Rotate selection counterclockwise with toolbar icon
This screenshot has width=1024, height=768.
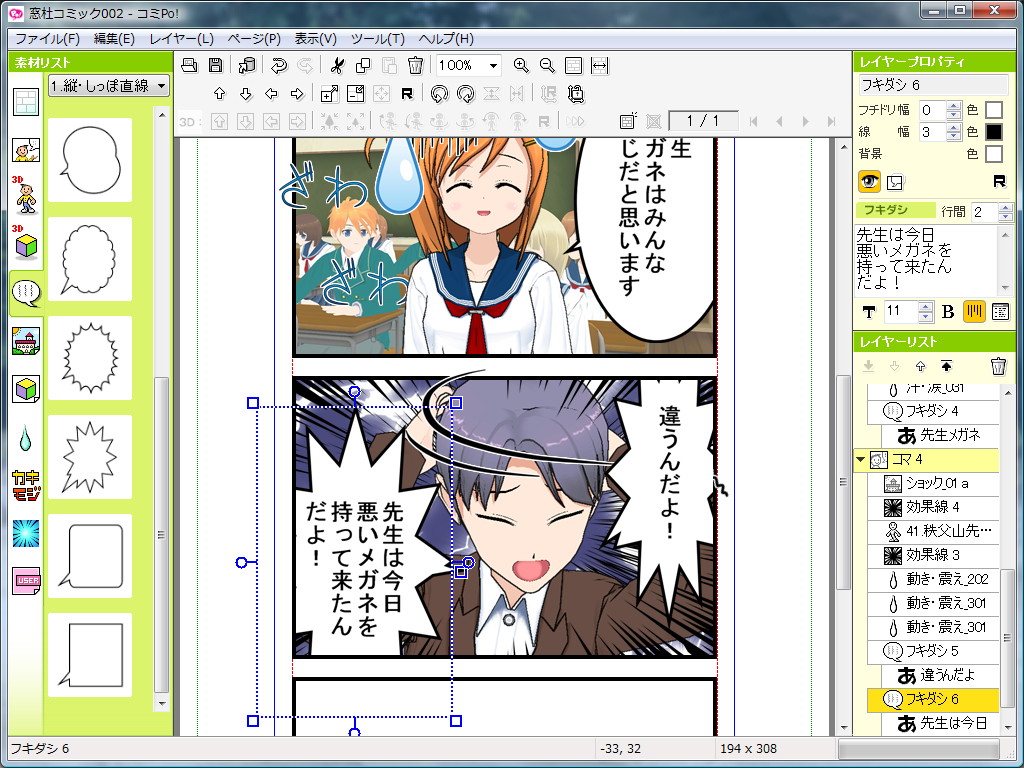[439, 93]
